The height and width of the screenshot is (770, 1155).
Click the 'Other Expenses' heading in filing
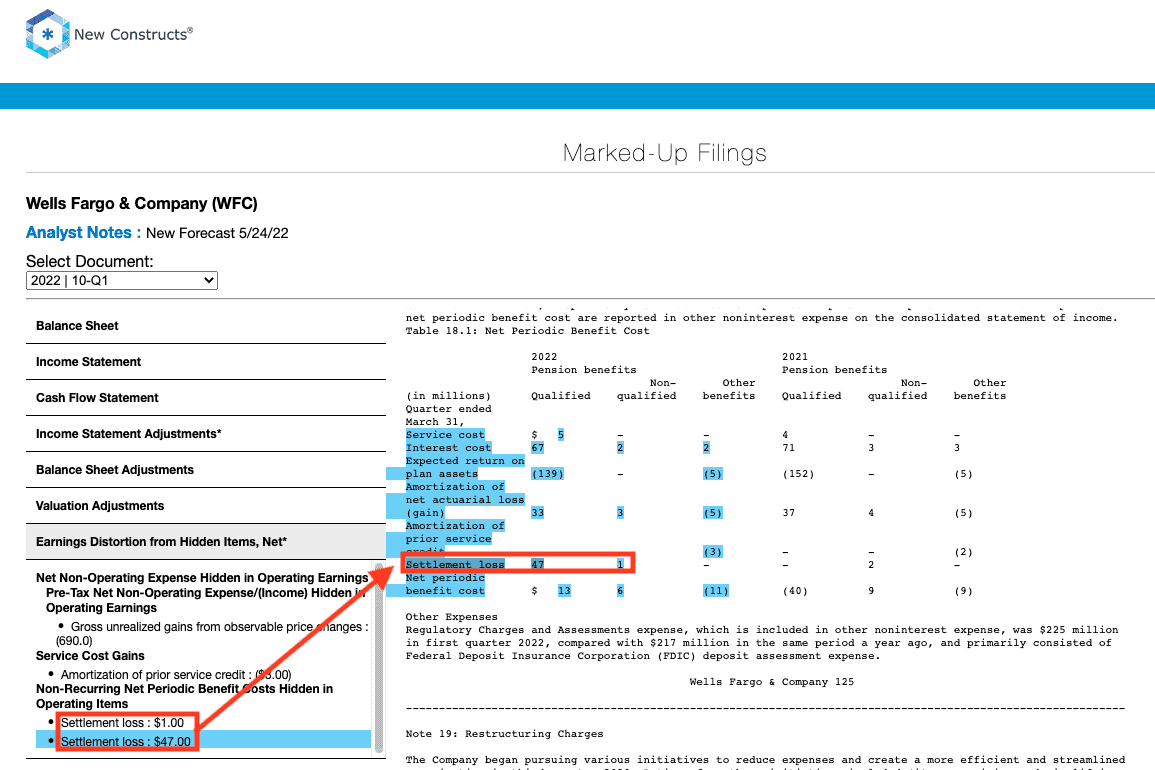click(452, 617)
